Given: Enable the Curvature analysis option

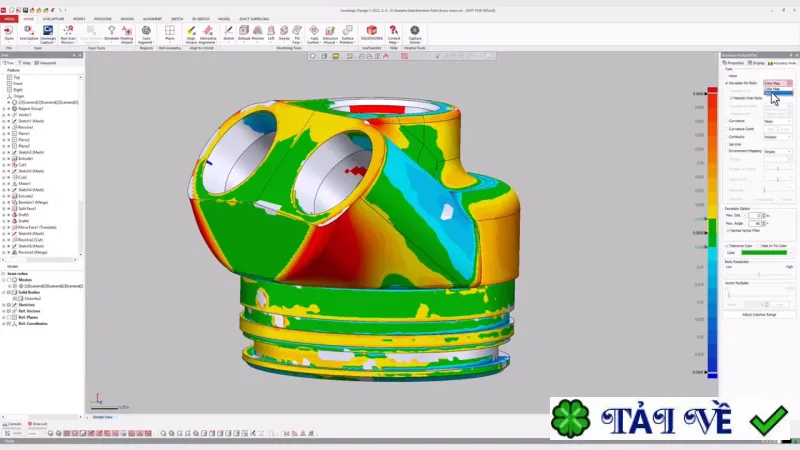Looking at the screenshot, I should (x=727, y=121).
